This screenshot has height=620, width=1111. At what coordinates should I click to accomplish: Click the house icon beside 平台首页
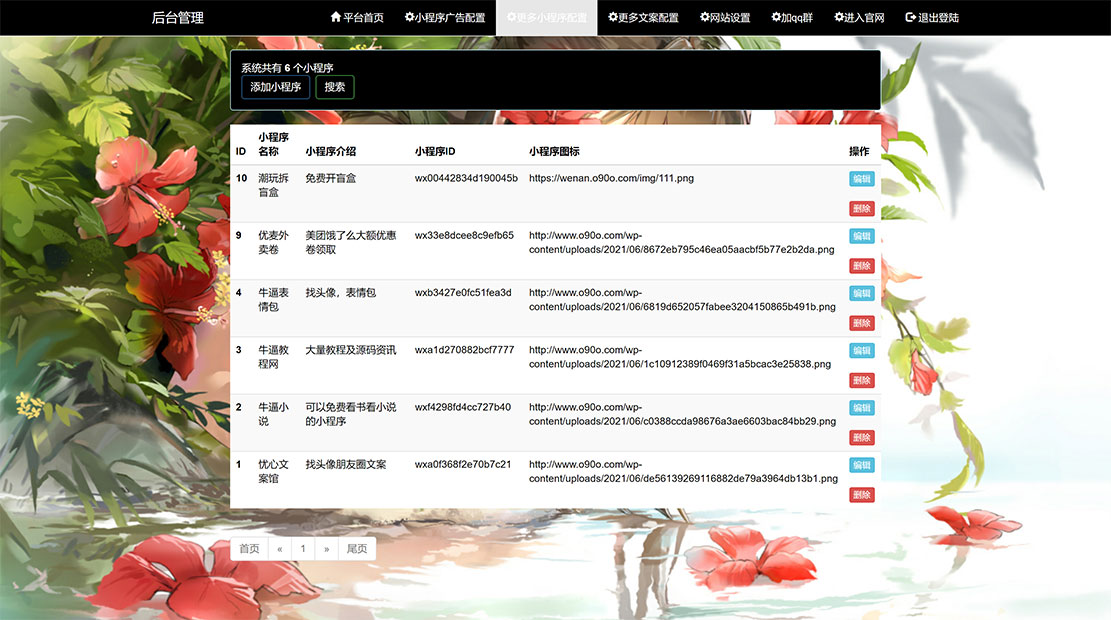click(x=335, y=17)
